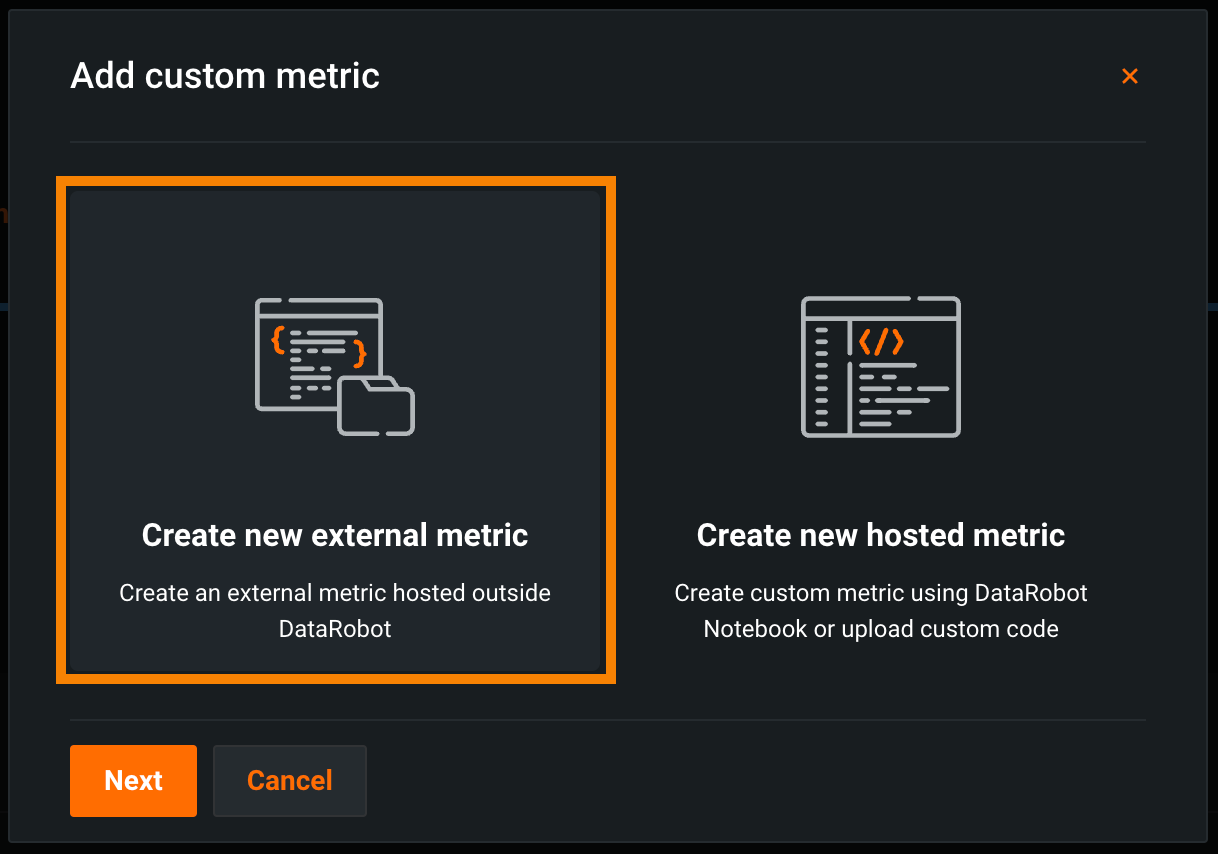
Task: Click the "Add custom metric" dialog title
Action: click(225, 76)
